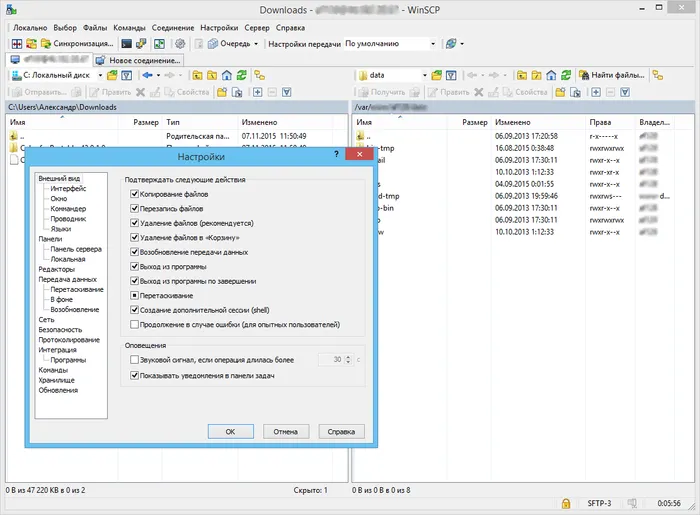This screenshot has height=515, width=700.
Task: Enable Продолжение в случае ошибки checkbox
Action: tap(134, 324)
